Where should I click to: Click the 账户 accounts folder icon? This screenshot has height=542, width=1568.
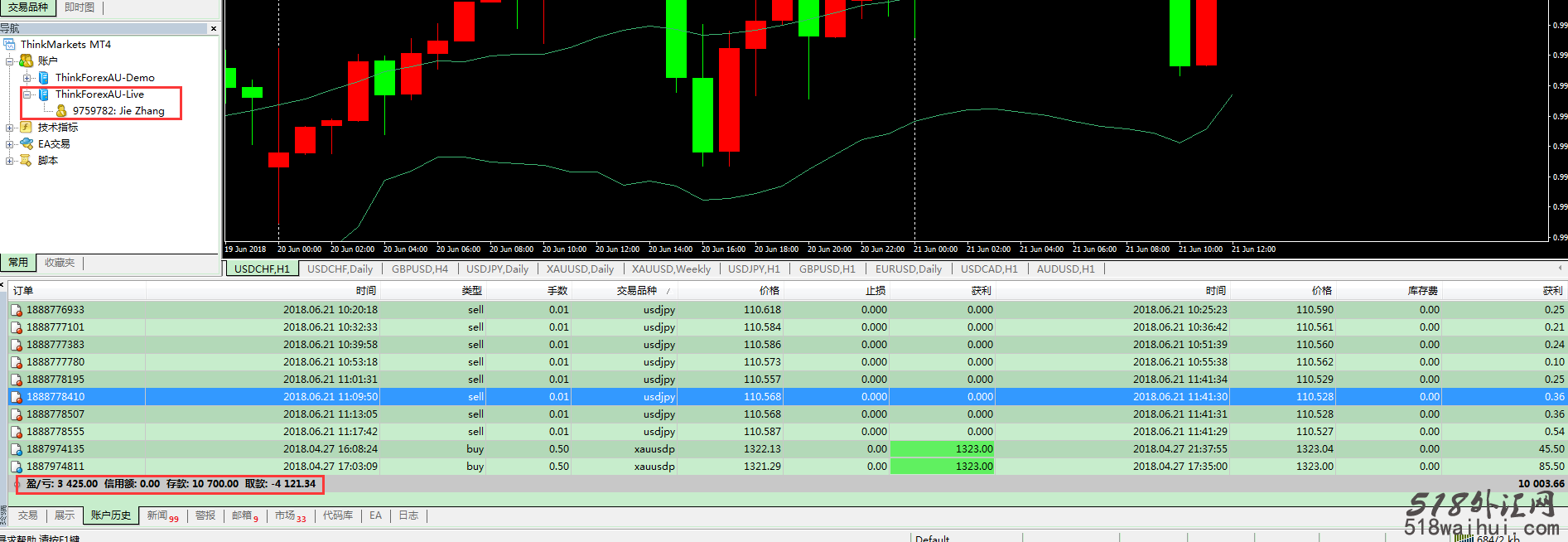(26, 60)
